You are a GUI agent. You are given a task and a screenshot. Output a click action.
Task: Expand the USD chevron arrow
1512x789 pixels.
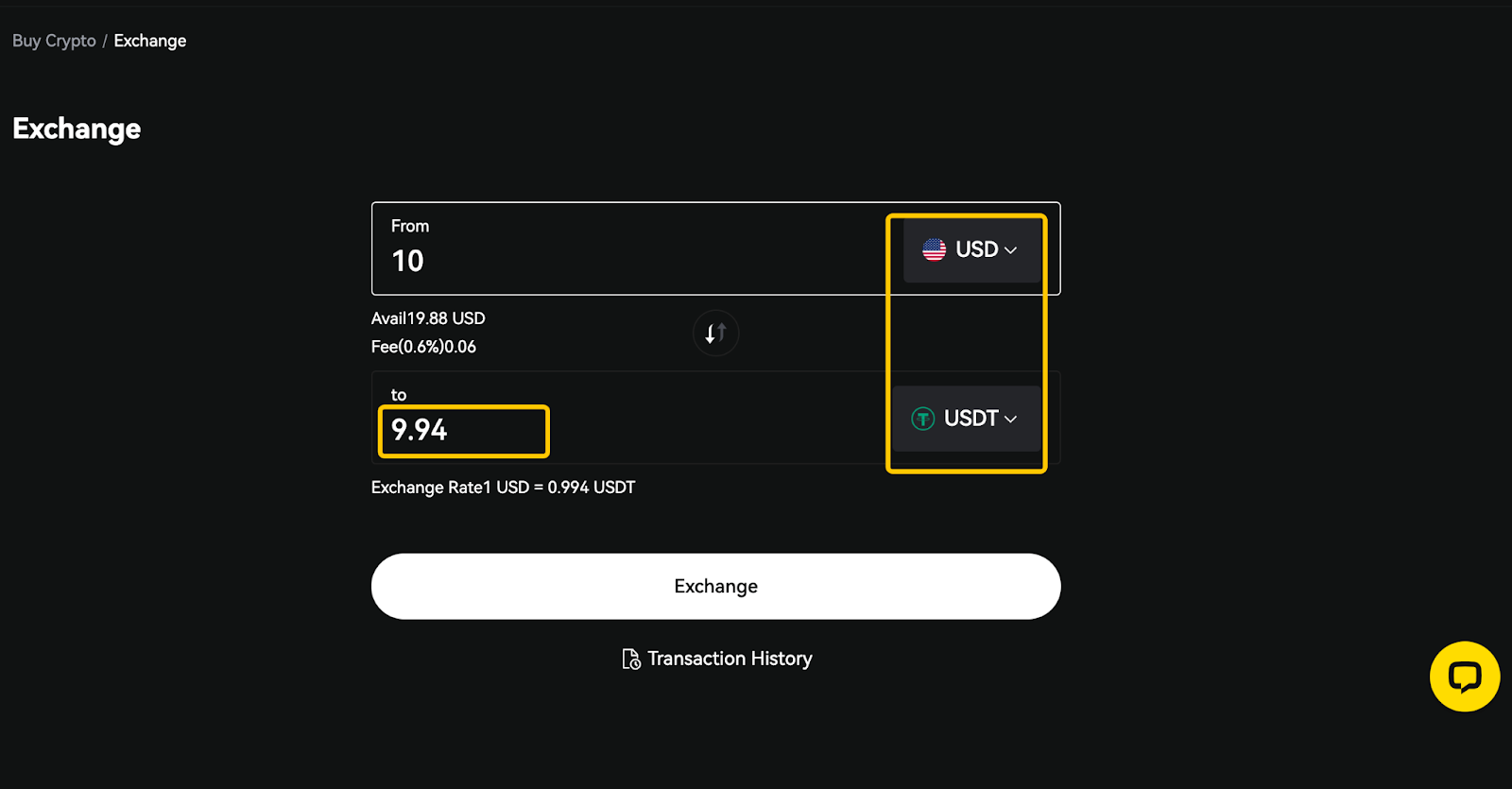[1011, 250]
